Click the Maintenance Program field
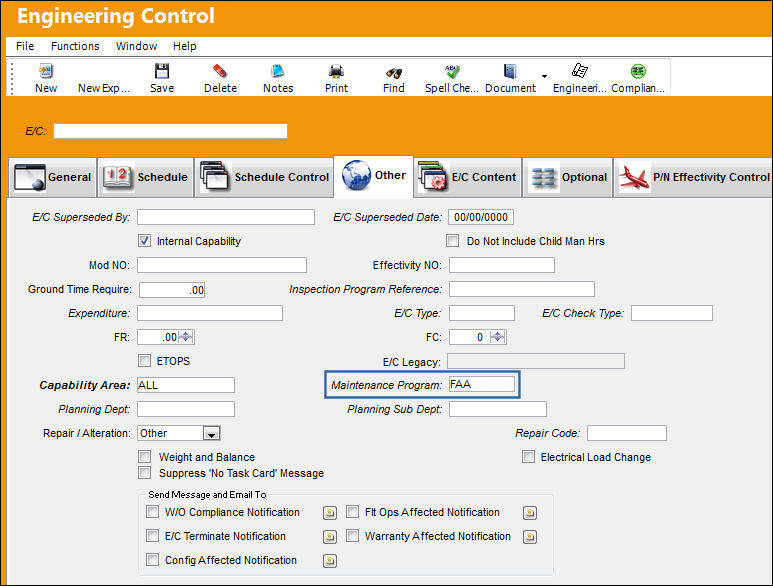The width and height of the screenshot is (773, 586). click(x=482, y=384)
